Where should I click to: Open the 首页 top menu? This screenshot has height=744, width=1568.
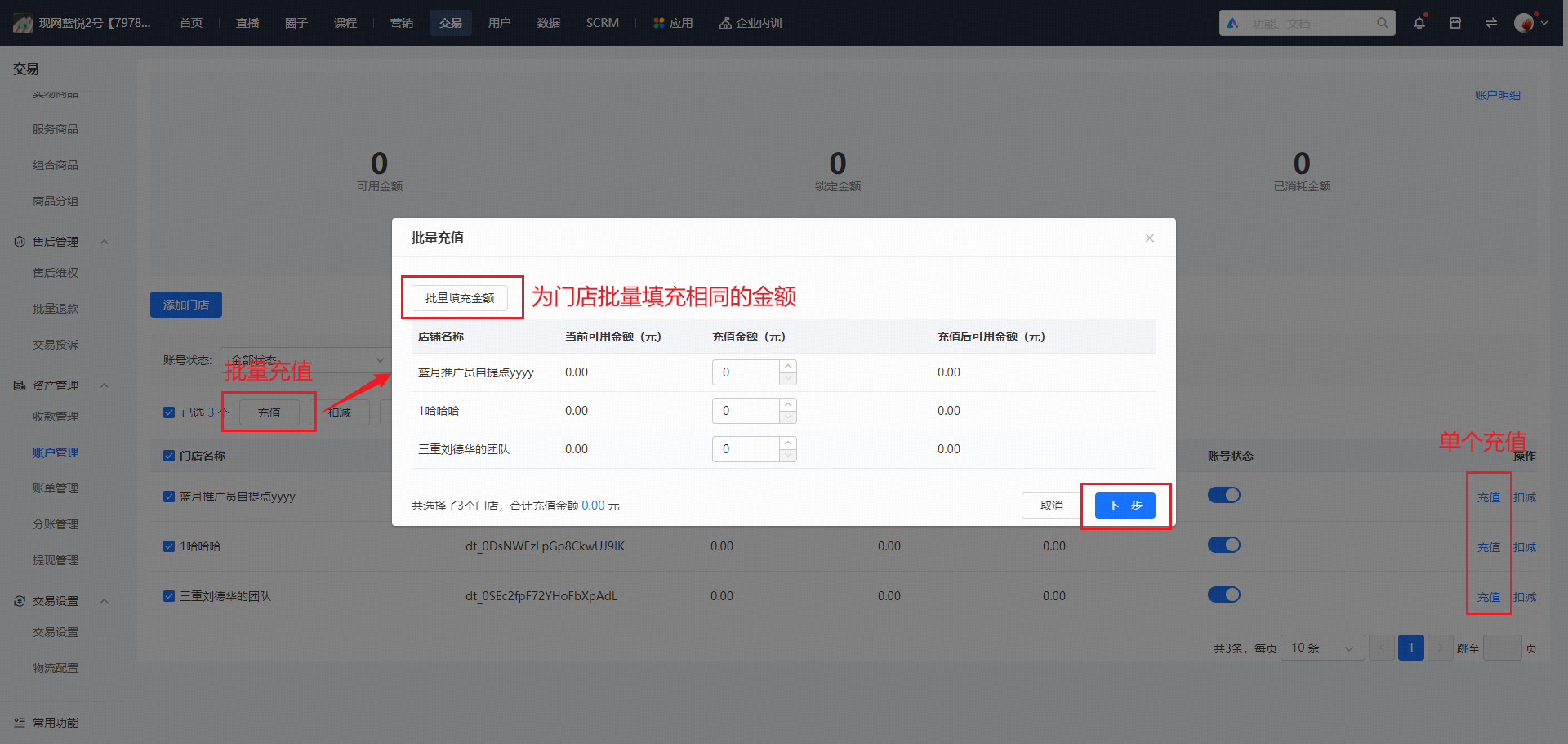pyautogui.click(x=191, y=23)
